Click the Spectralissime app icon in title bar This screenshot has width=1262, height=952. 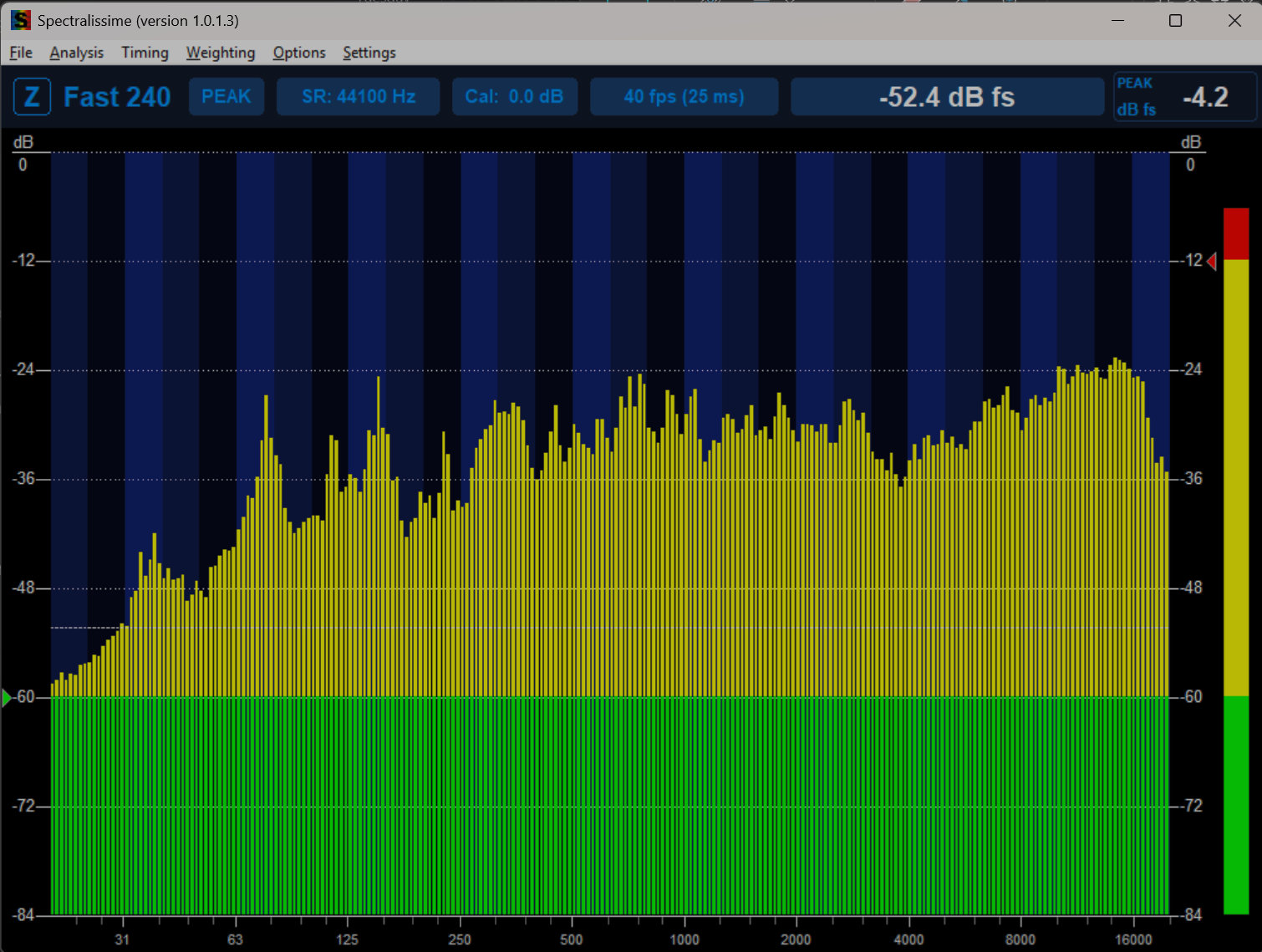pyautogui.click(x=20, y=20)
